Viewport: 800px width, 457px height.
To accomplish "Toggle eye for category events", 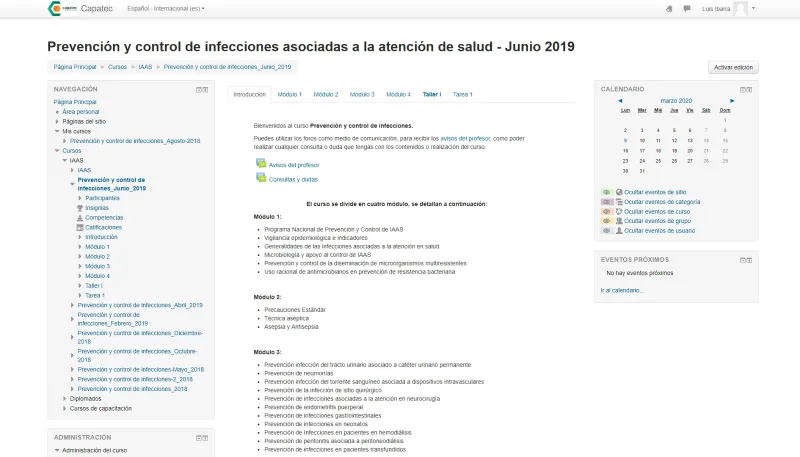I will (x=607, y=202).
